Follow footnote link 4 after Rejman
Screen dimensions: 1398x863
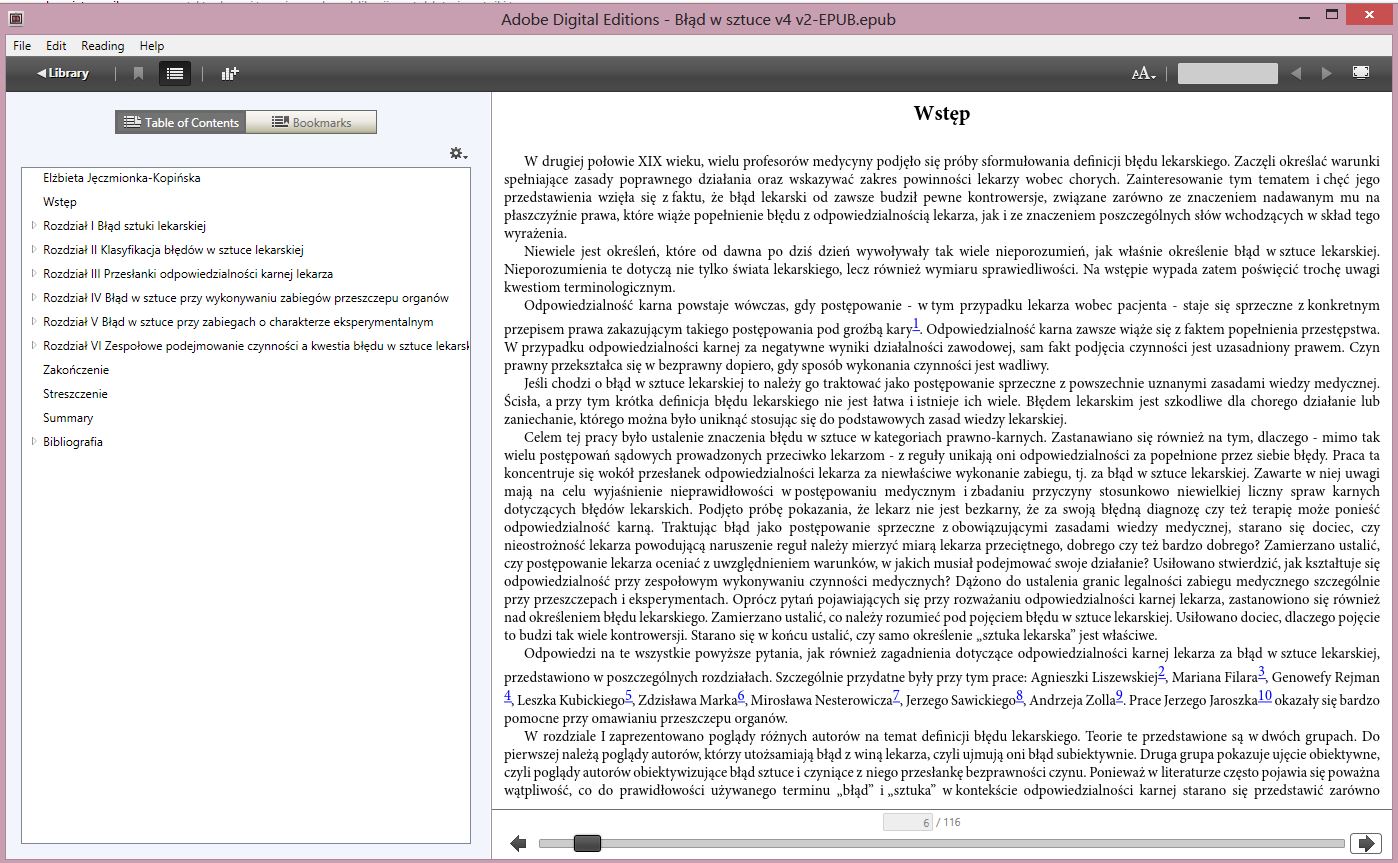(x=508, y=696)
